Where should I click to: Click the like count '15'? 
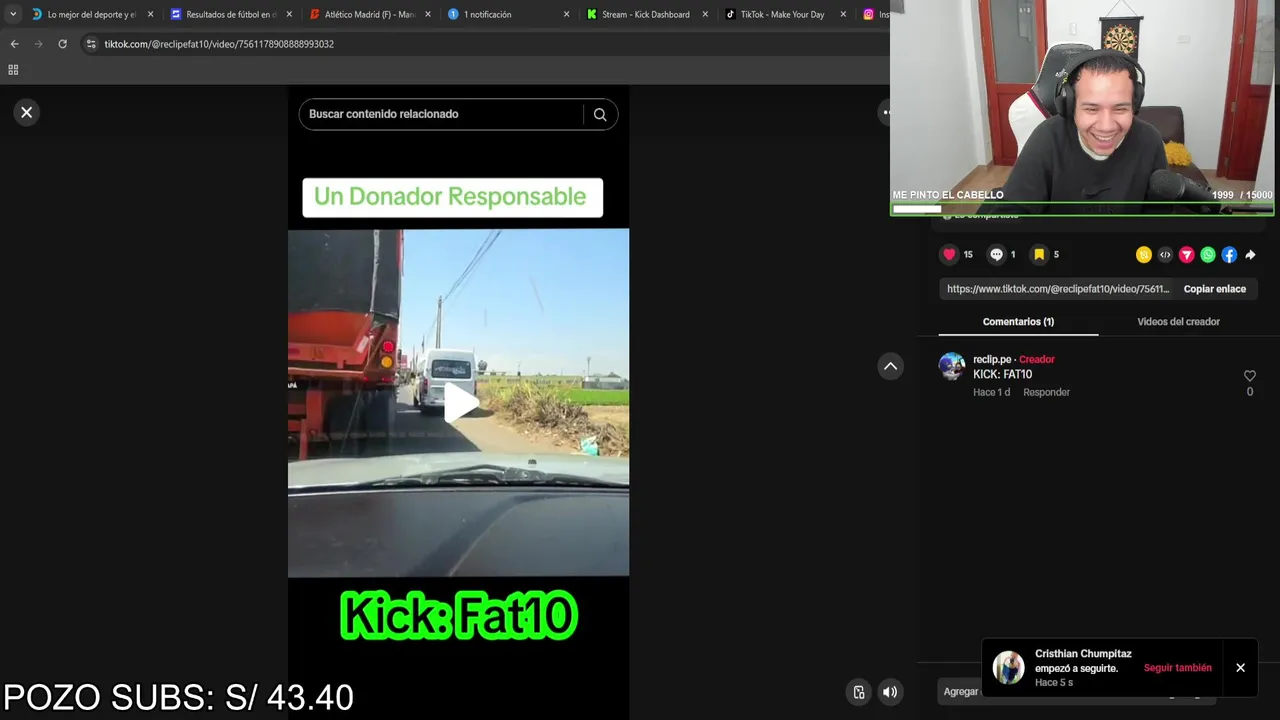968,255
